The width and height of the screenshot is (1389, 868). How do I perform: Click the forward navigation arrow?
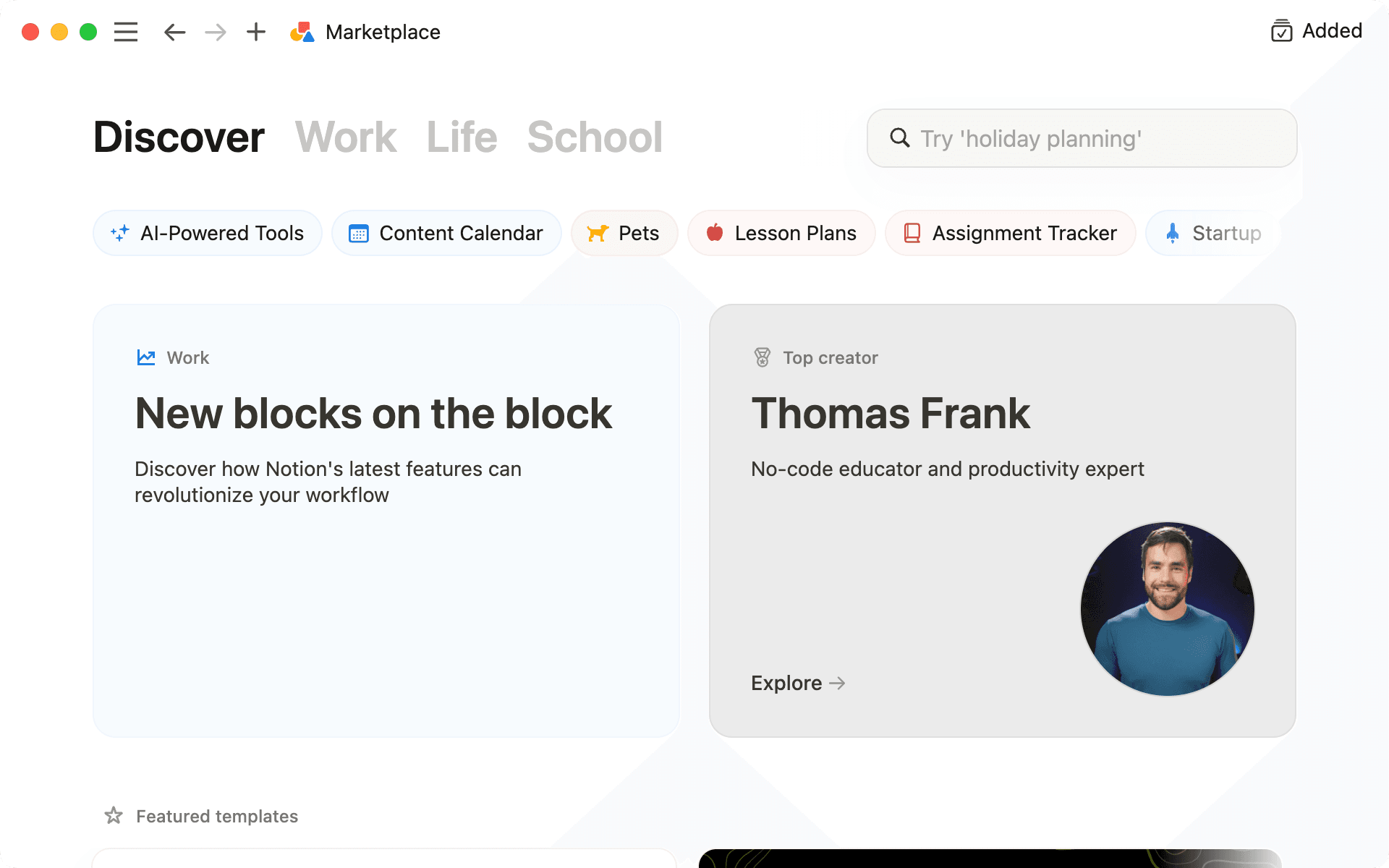pos(214,32)
